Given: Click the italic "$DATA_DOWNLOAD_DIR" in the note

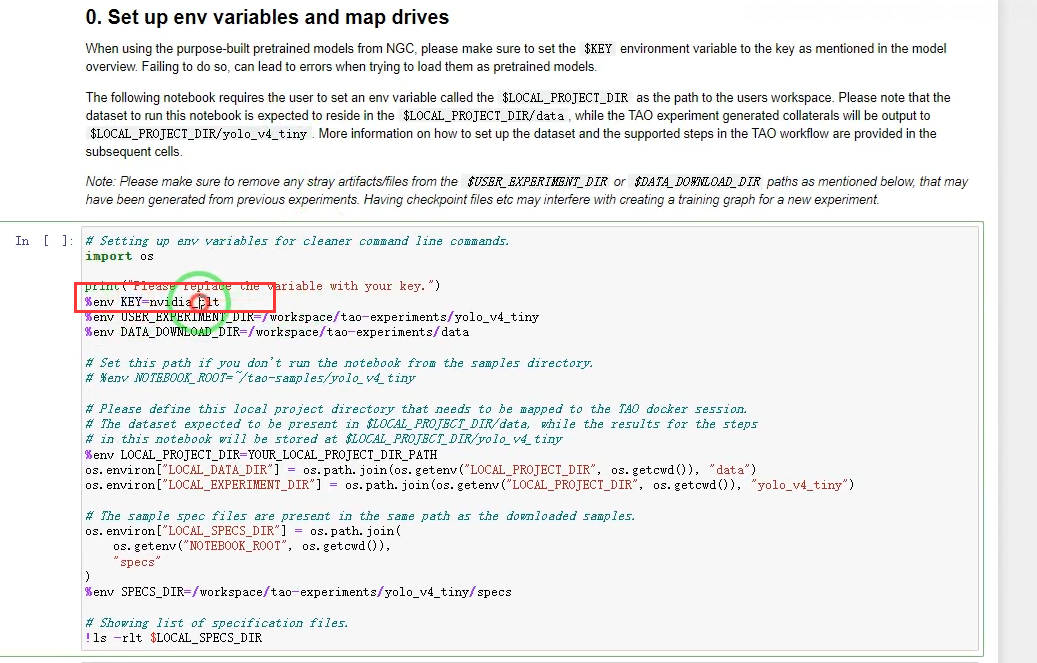Looking at the screenshot, I should point(697,182).
